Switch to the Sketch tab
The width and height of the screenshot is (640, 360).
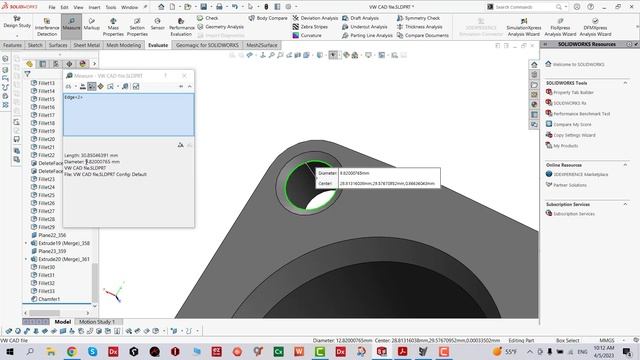(35, 45)
